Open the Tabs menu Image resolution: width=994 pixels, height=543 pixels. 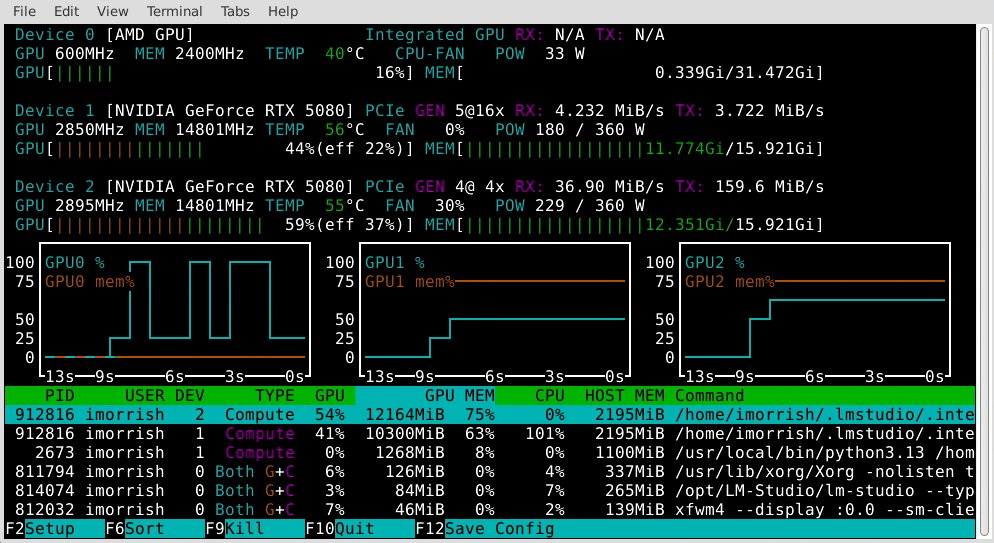235,11
